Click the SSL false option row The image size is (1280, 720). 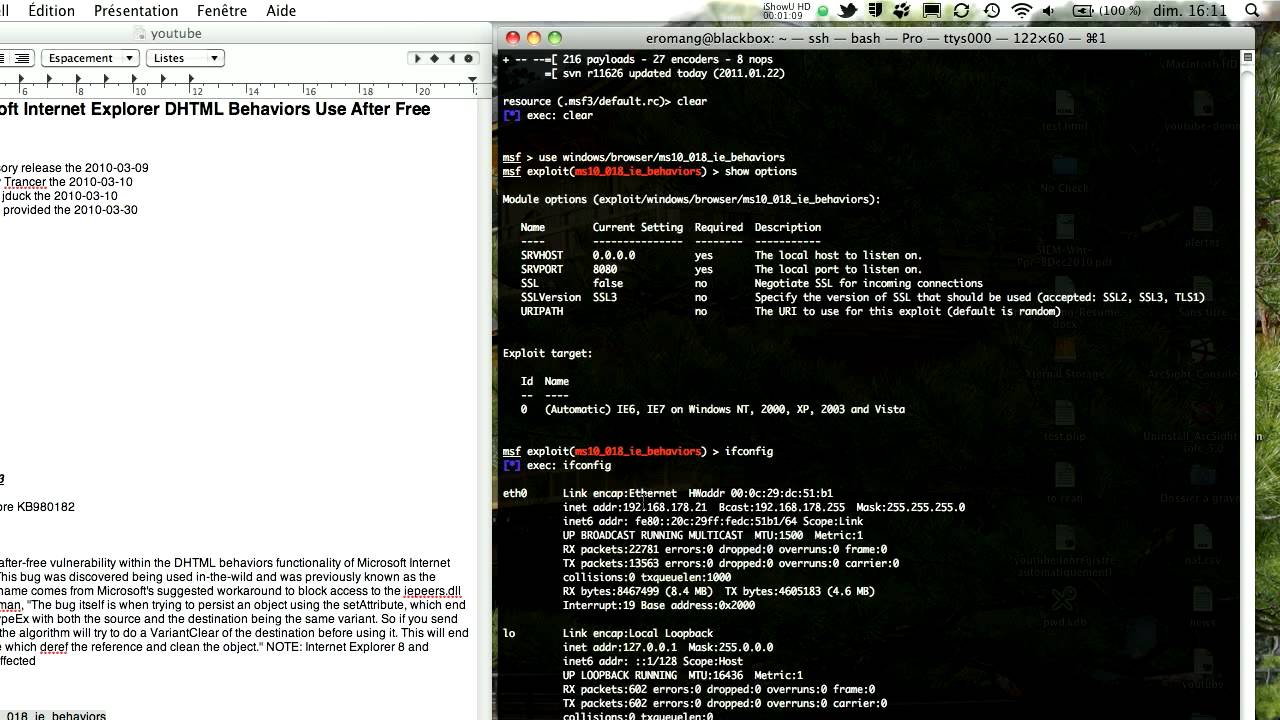[x=752, y=283]
